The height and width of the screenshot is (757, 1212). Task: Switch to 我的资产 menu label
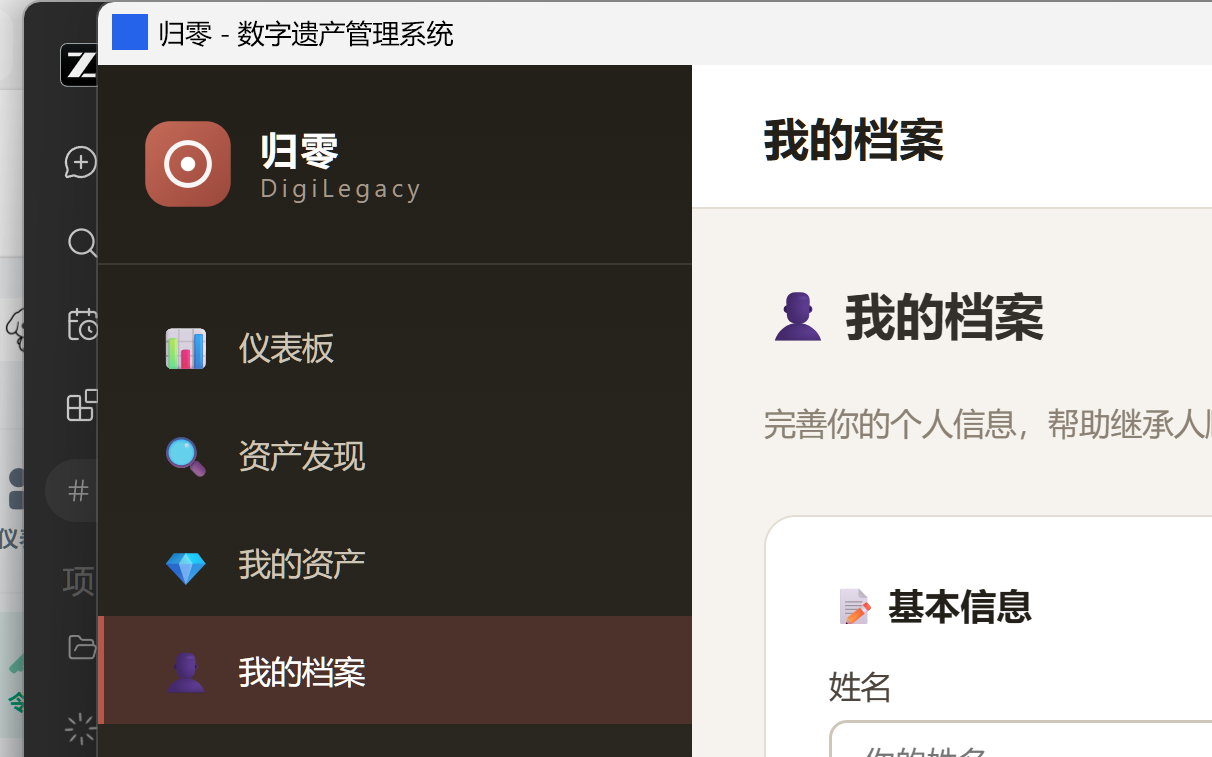(302, 564)
